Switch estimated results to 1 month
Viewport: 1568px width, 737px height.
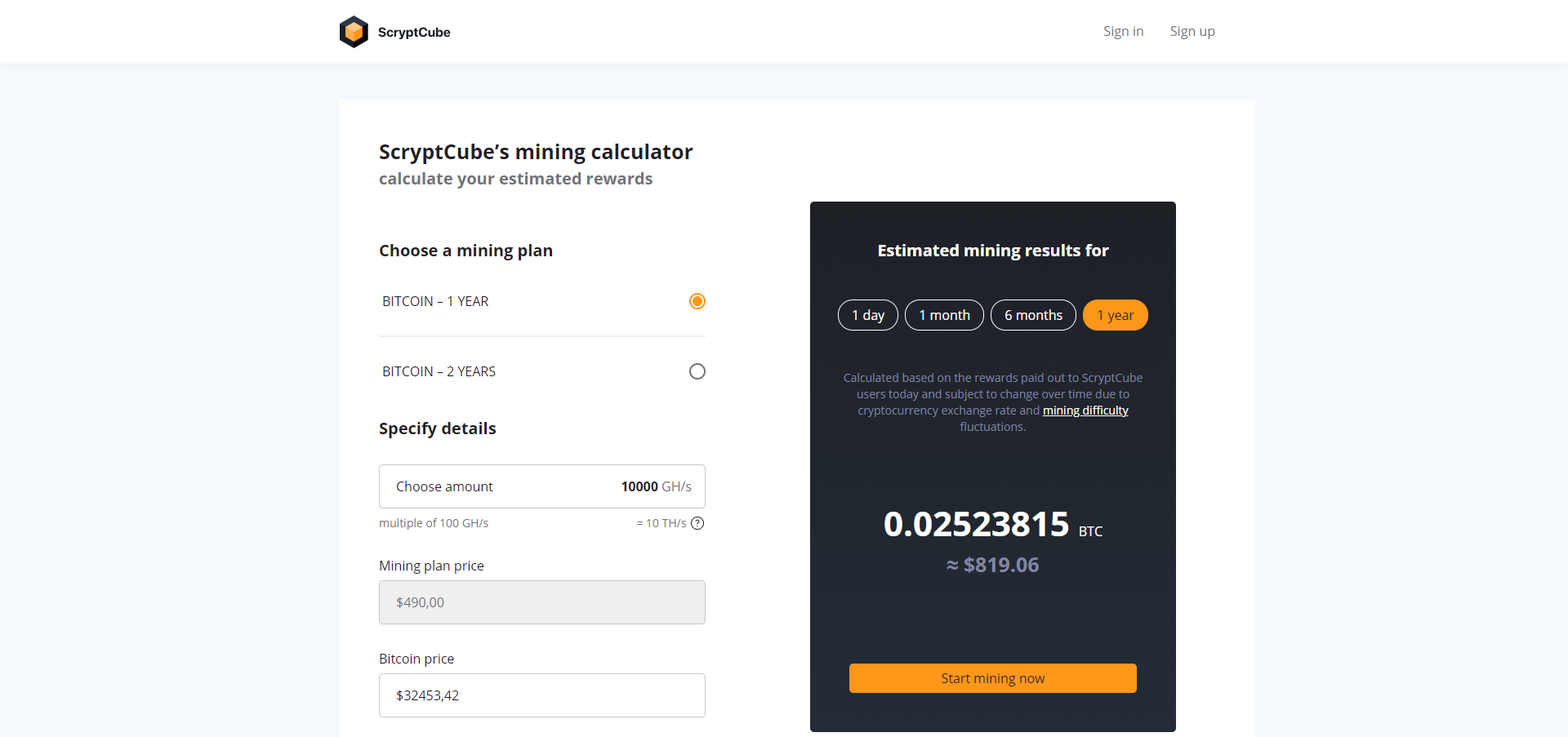coord(944,315)
